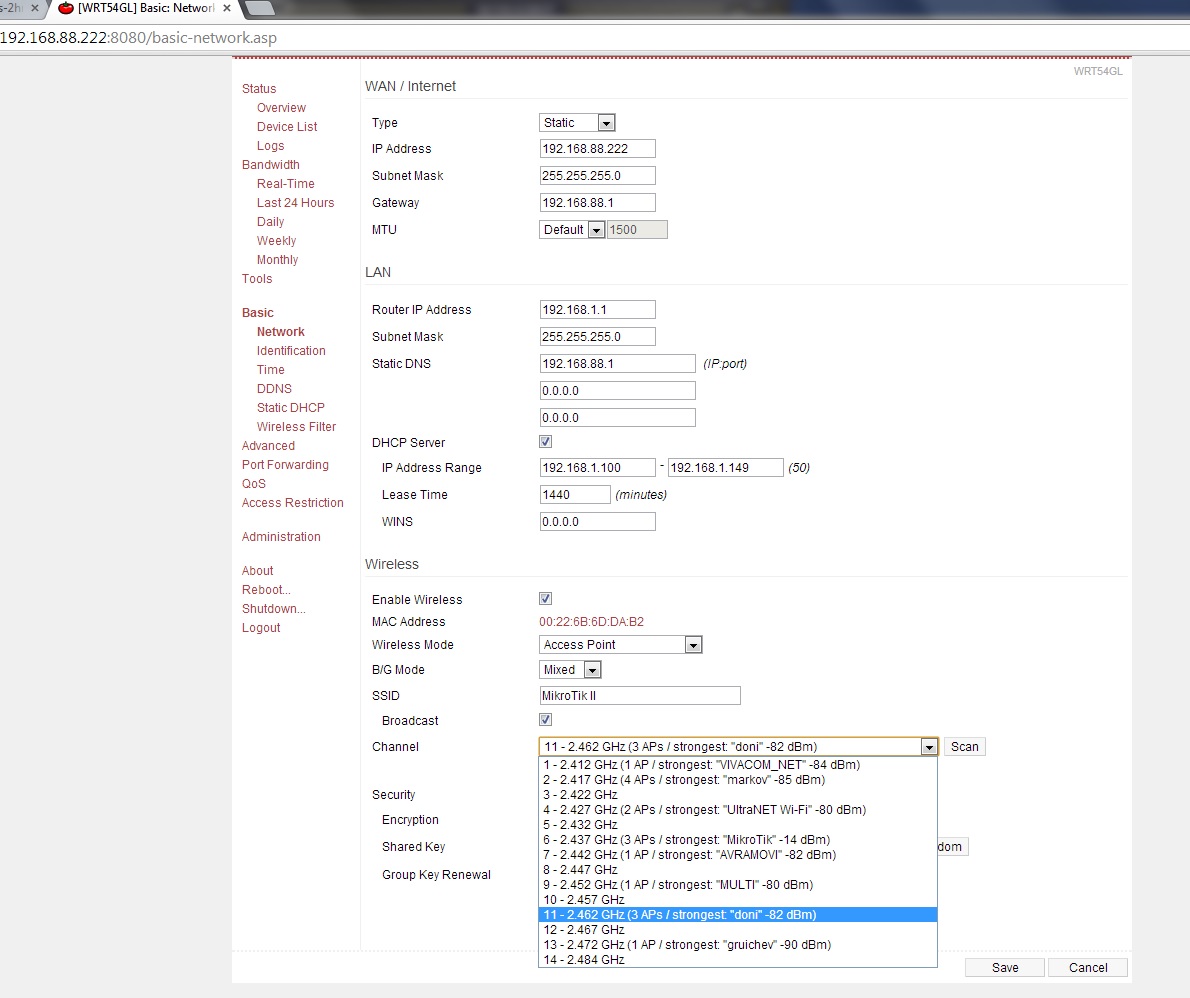Choose channel 1 VIVACOM_NET option
The height and width of the screenshot is (998, 1190).
(700, 765)
